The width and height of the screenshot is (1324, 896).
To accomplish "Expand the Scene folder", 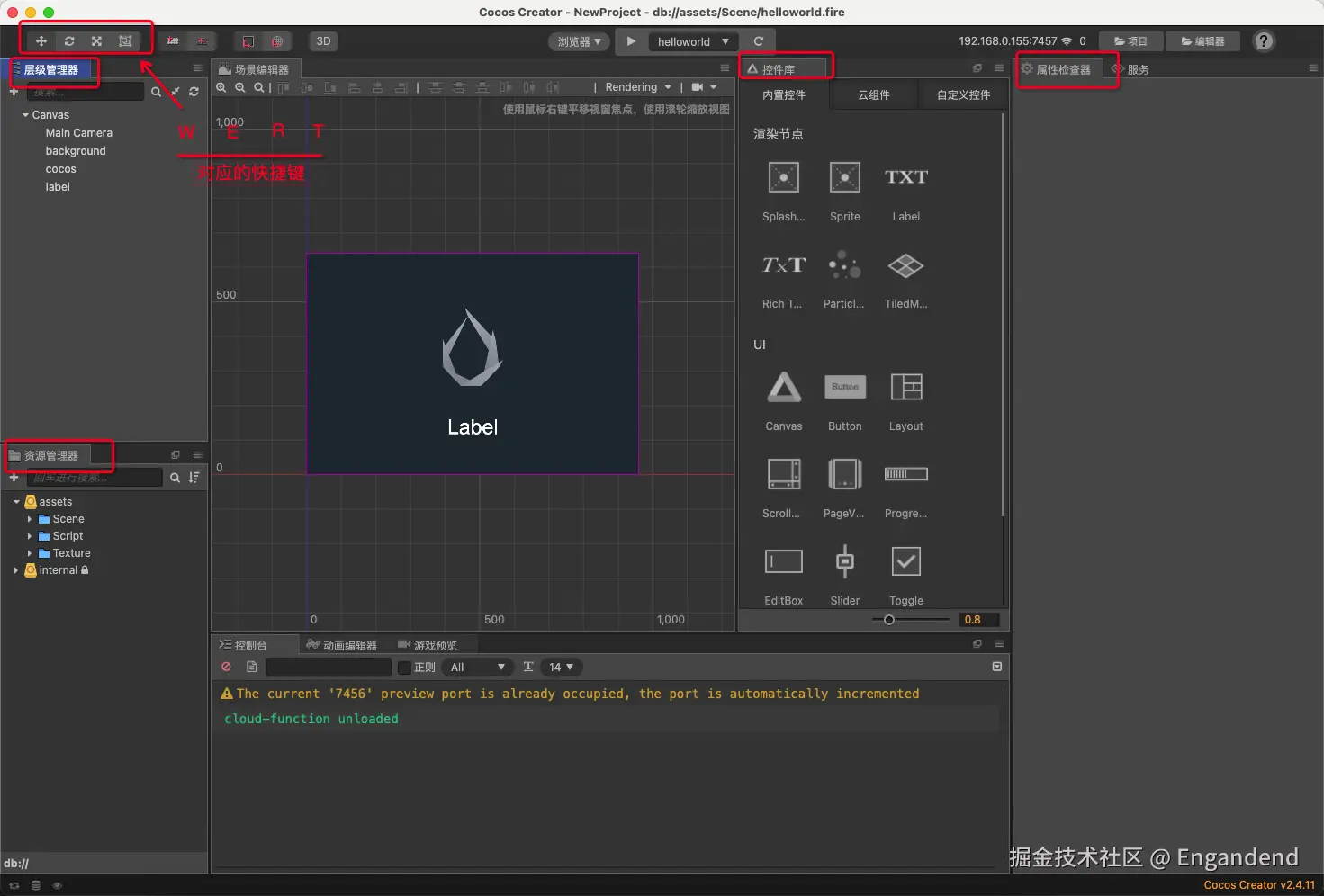I will point(30,519).
